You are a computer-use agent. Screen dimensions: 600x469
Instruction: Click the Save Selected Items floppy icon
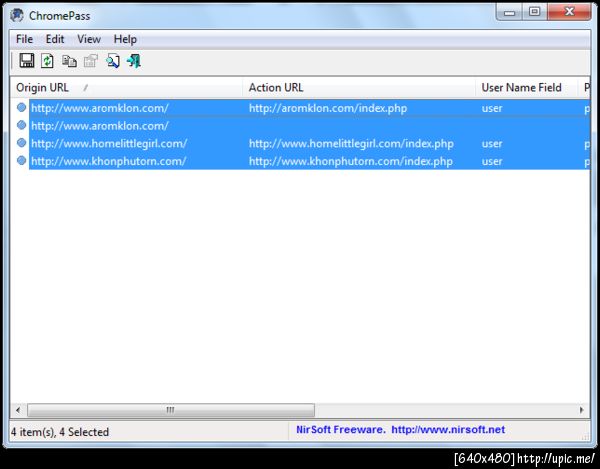point(27,61)
